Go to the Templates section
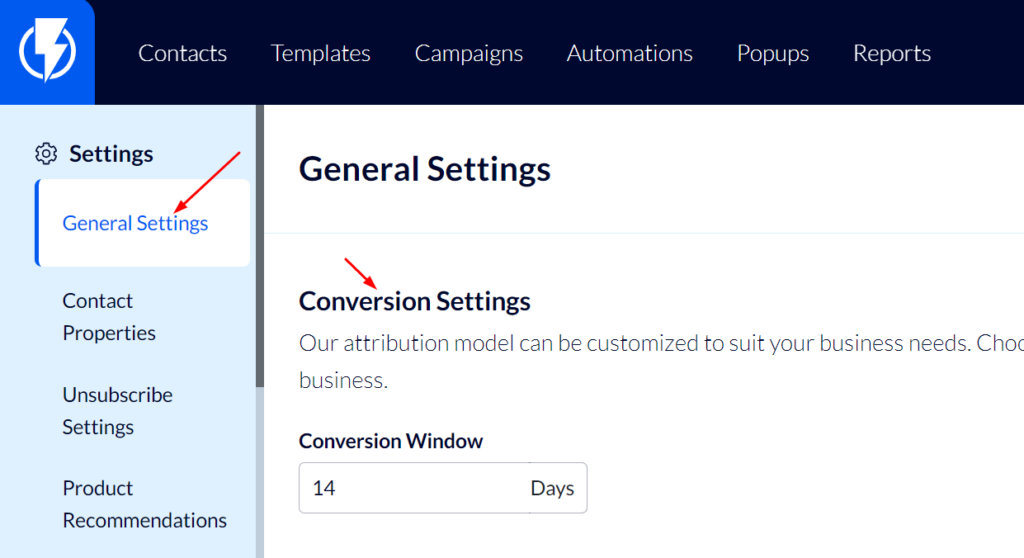Viewport: 1024px width, 558px height. coord(320,53)
